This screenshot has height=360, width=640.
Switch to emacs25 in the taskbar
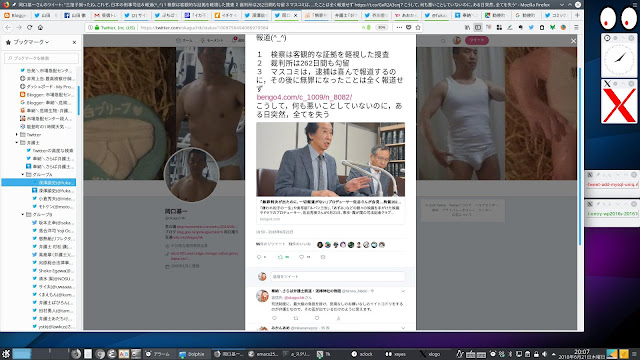coord(264,354)
